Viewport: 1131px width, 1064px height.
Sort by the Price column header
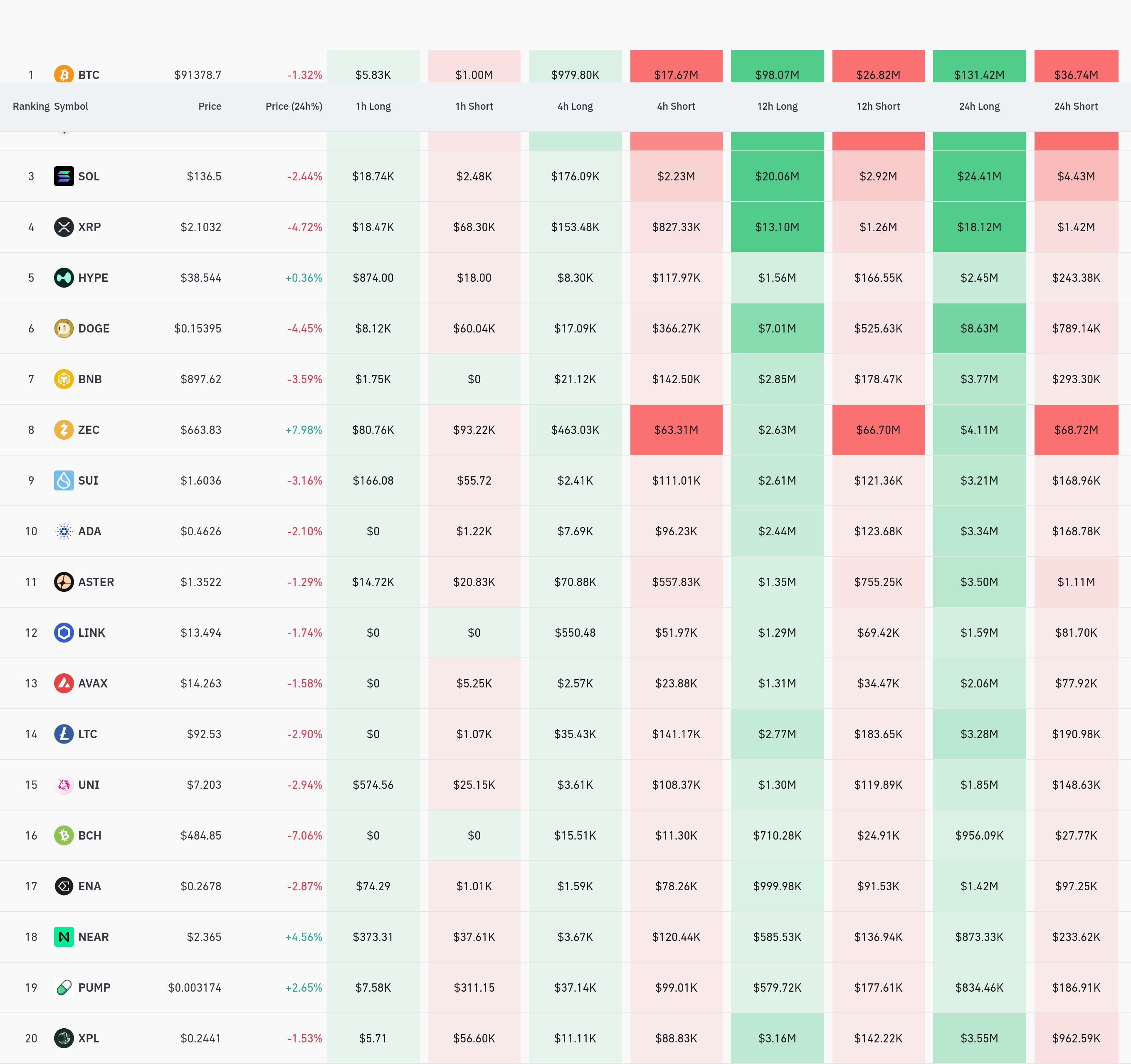(x=210, y=106)
